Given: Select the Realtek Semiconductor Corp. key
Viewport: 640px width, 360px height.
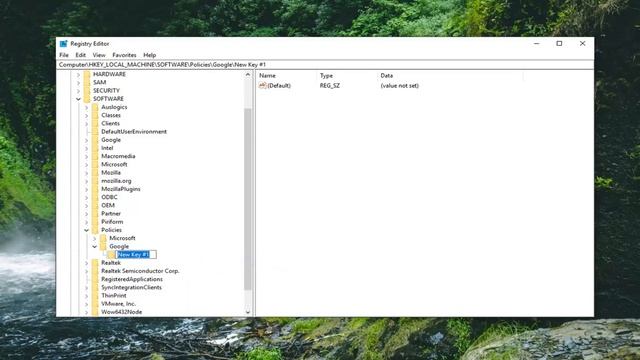Looking at the screenshot, I should [140, 271].
